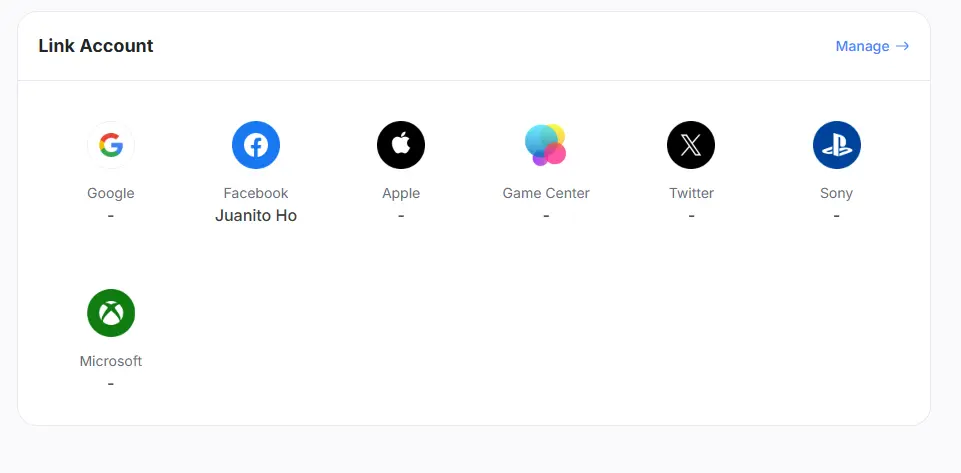Select the Sony PlayStation logo icon
This screenshot has width=961, height=473.
pos(836,146)
